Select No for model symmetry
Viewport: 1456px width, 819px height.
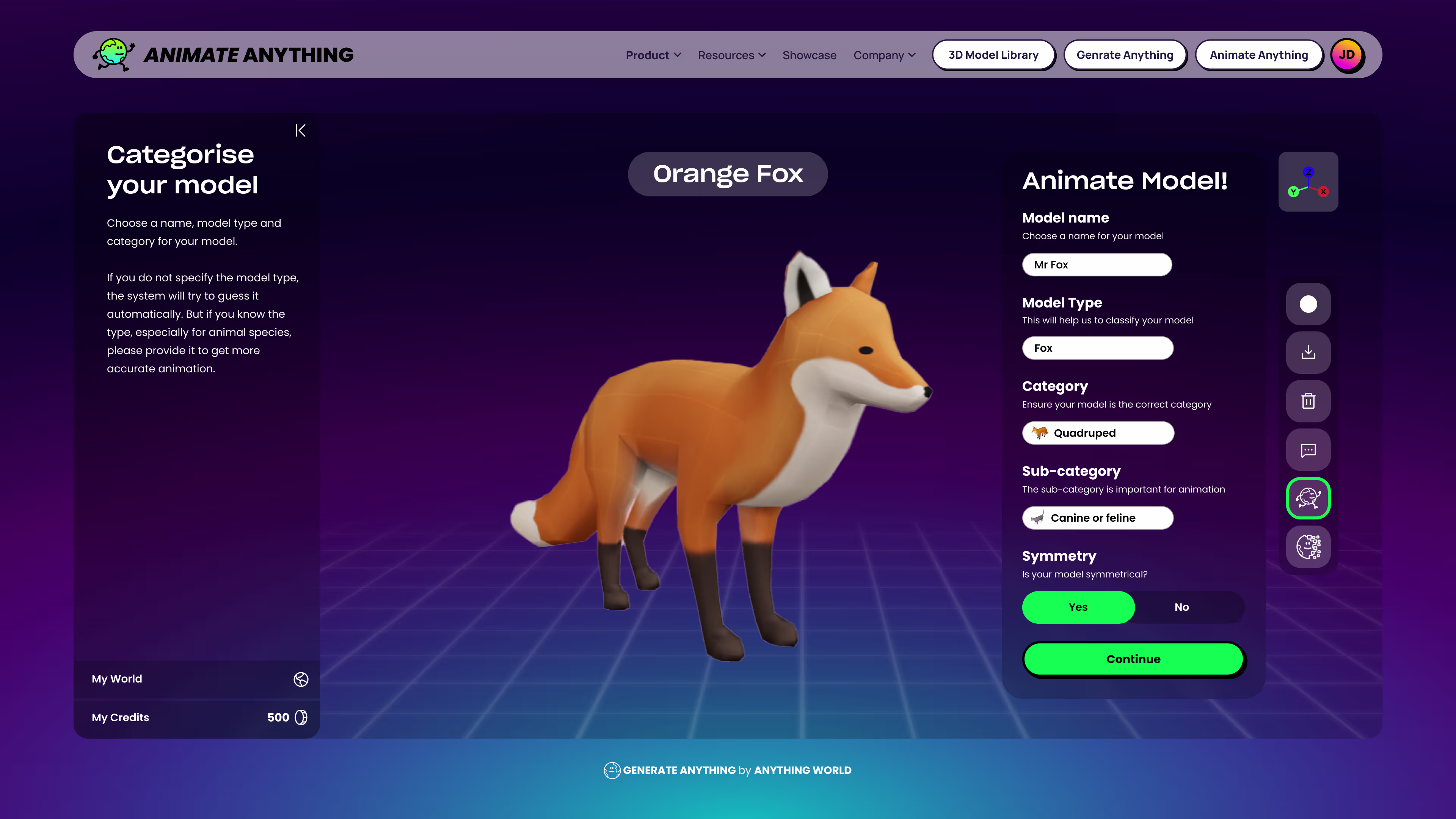tap(1181, 607)
